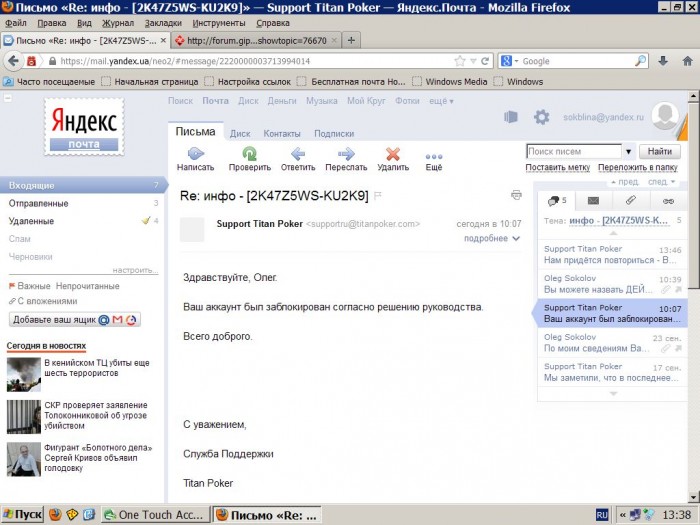This screenshot has height=525, width=700.
Task: Expand the Поиск писем options dropdown
Action: tap(629, 151)
